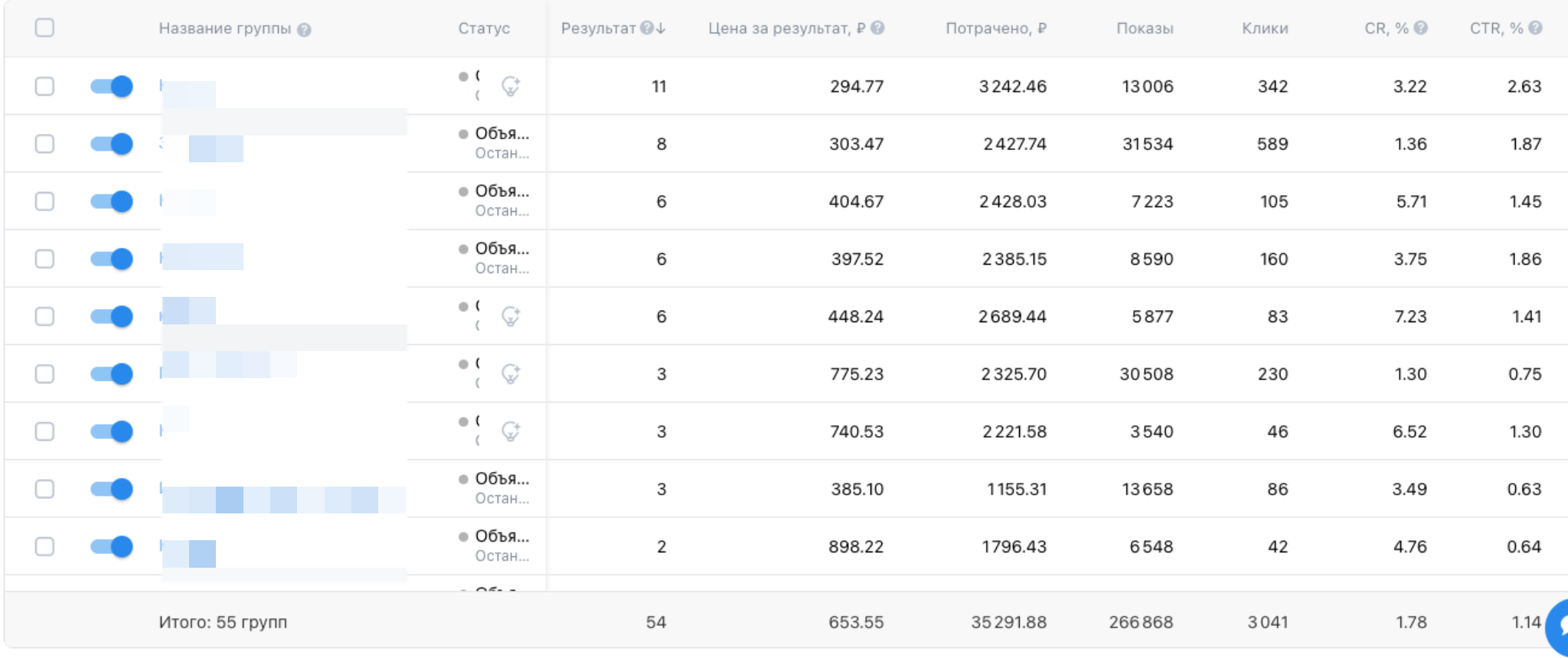Switch off toggle in row with 385.10 price
This screenshot has width=1568, height=658.
[112, 489]
